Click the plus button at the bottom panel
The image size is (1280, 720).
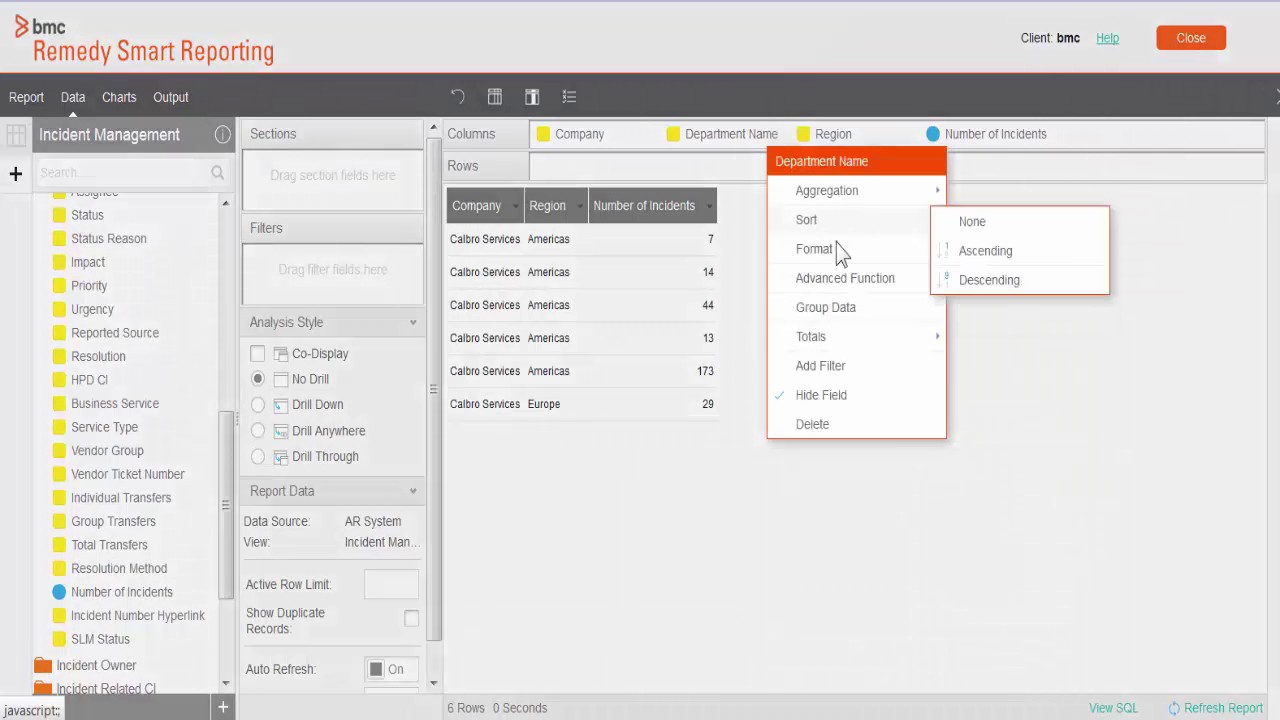click(223, 707)
